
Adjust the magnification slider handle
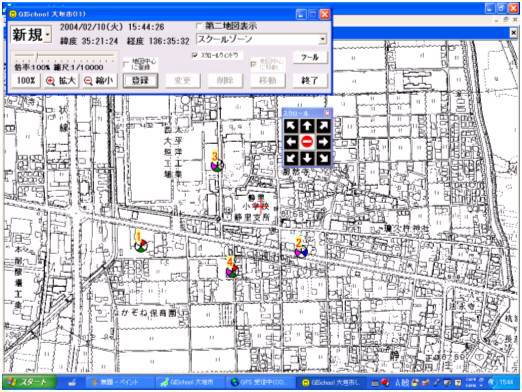38,56
